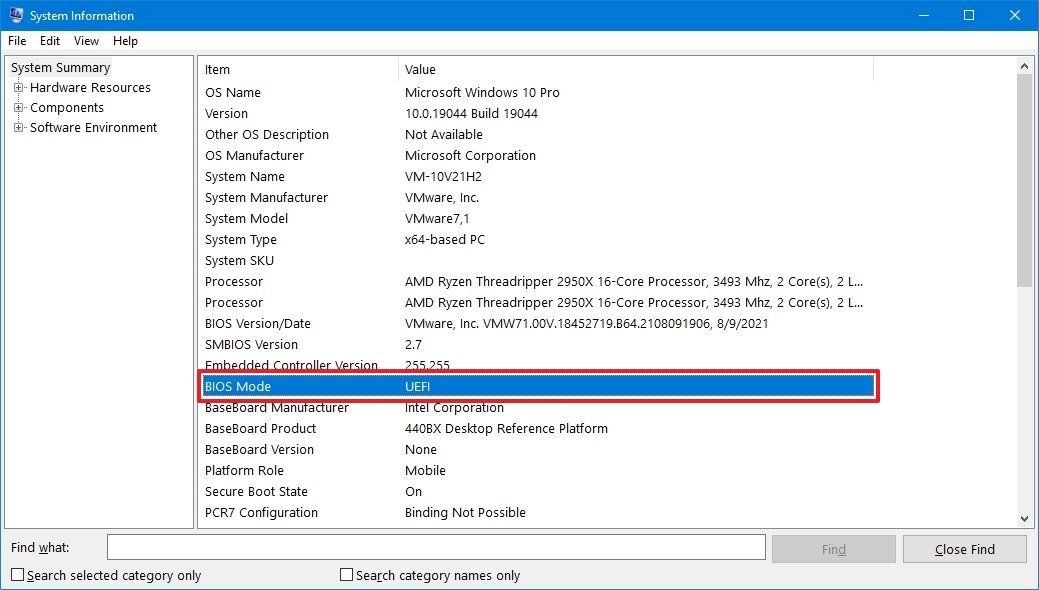The width and height of the screenshot is (1039, 590).
Task: Expand the Components tree node
Action: click(x=17, y=107)
